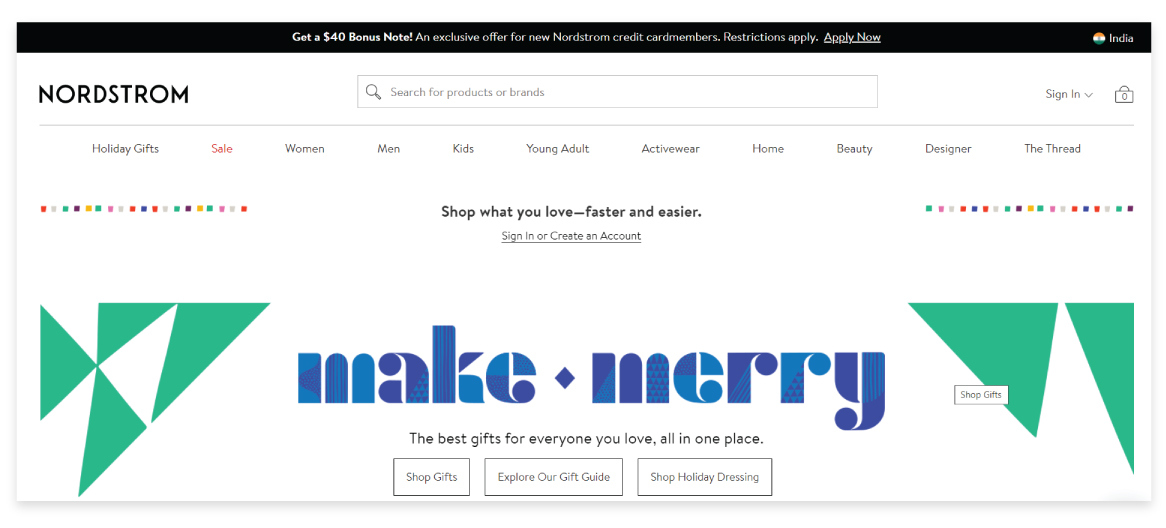Go to the Men category

(389, 149)
